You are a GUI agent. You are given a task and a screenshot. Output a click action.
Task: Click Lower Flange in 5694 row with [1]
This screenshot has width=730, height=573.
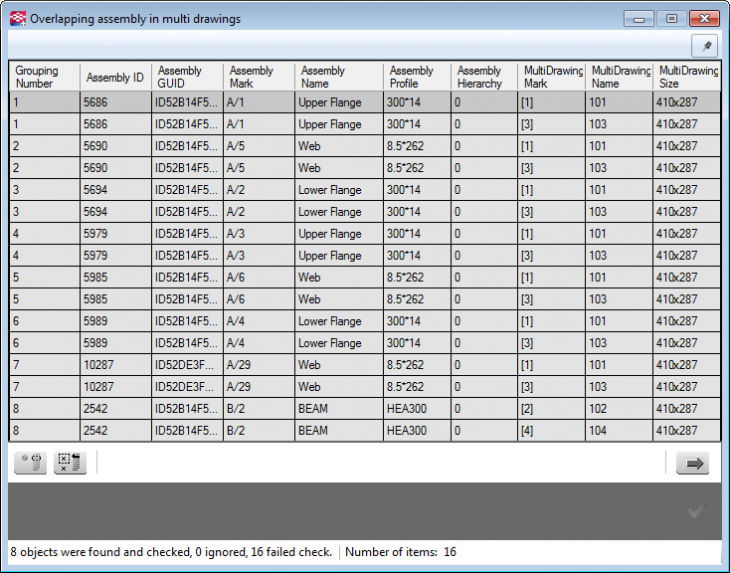[x=339, y=190]
